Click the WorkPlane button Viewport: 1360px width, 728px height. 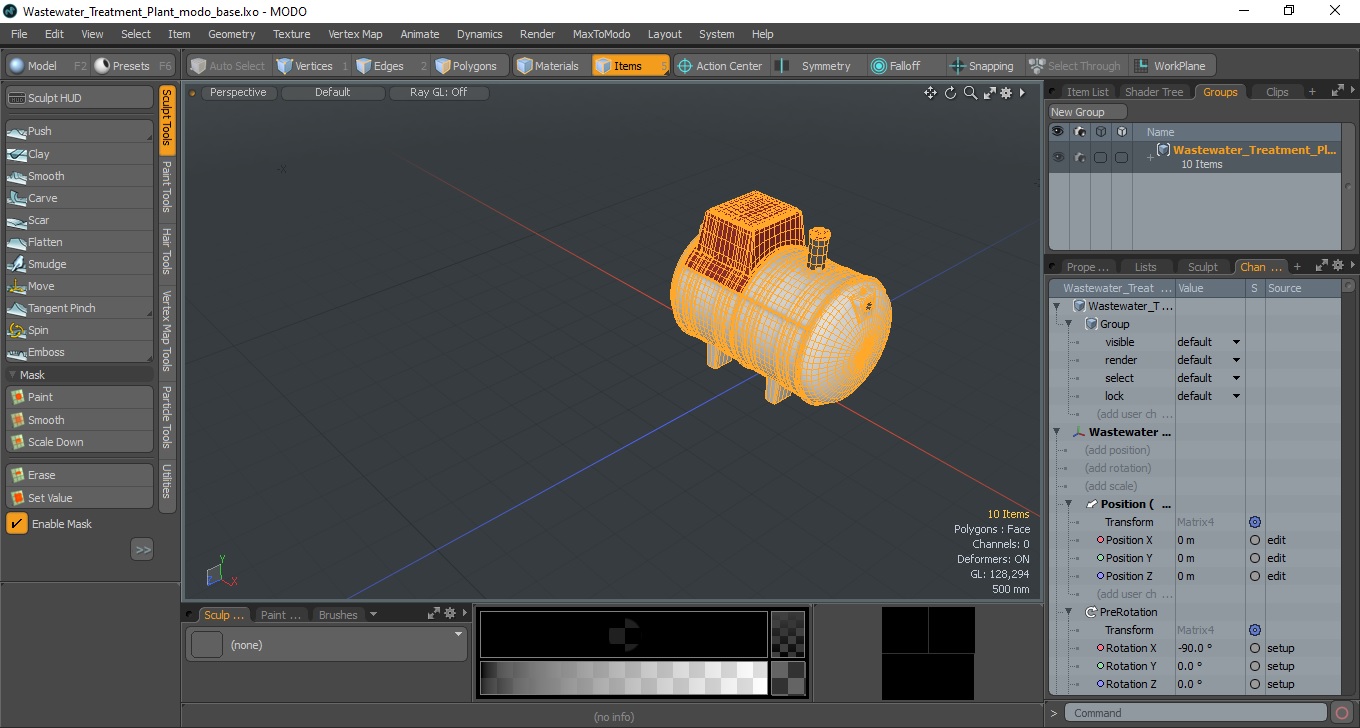point(1171,66)
